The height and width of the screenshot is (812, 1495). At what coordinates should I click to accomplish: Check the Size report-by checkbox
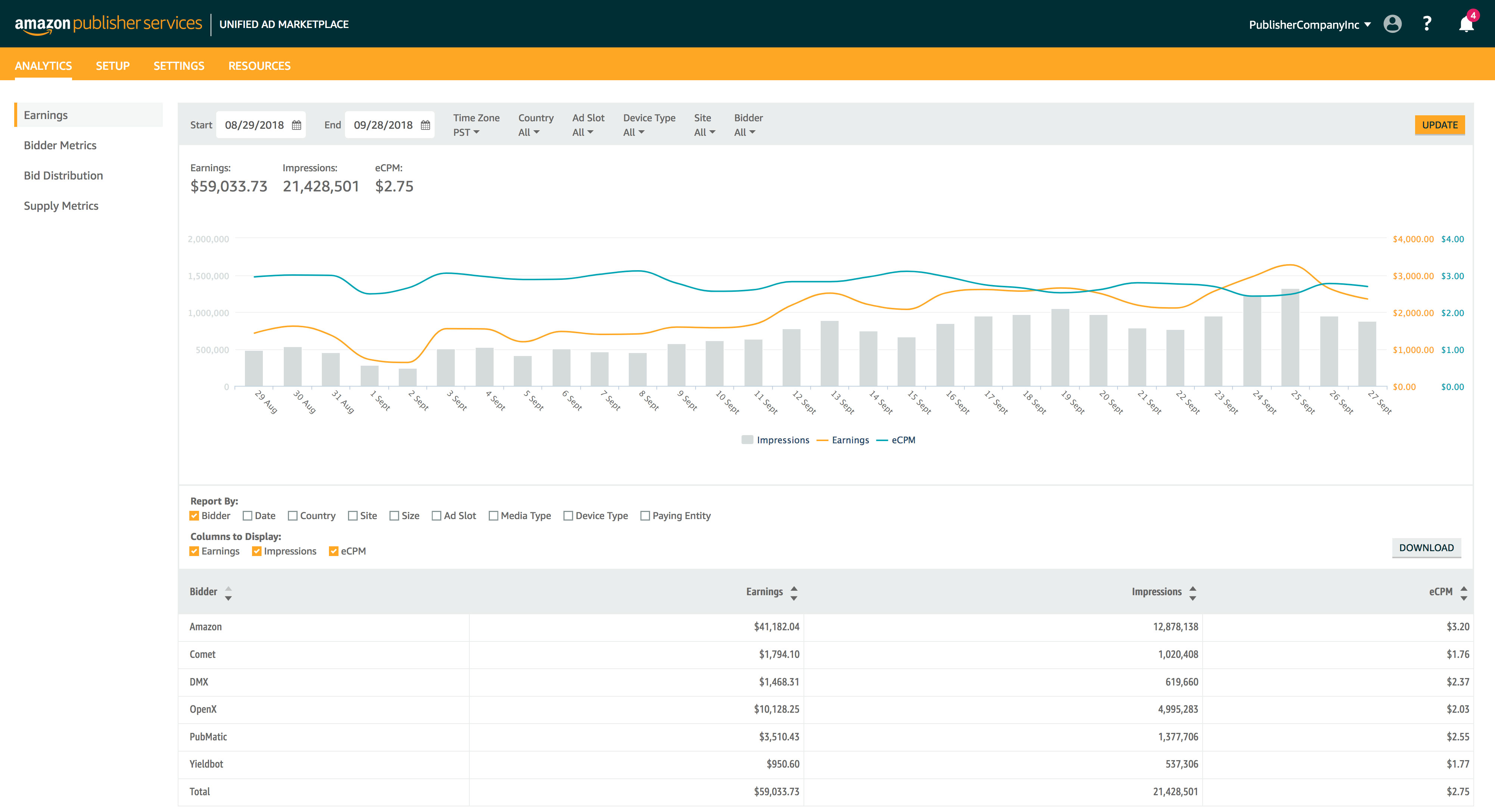395,516
